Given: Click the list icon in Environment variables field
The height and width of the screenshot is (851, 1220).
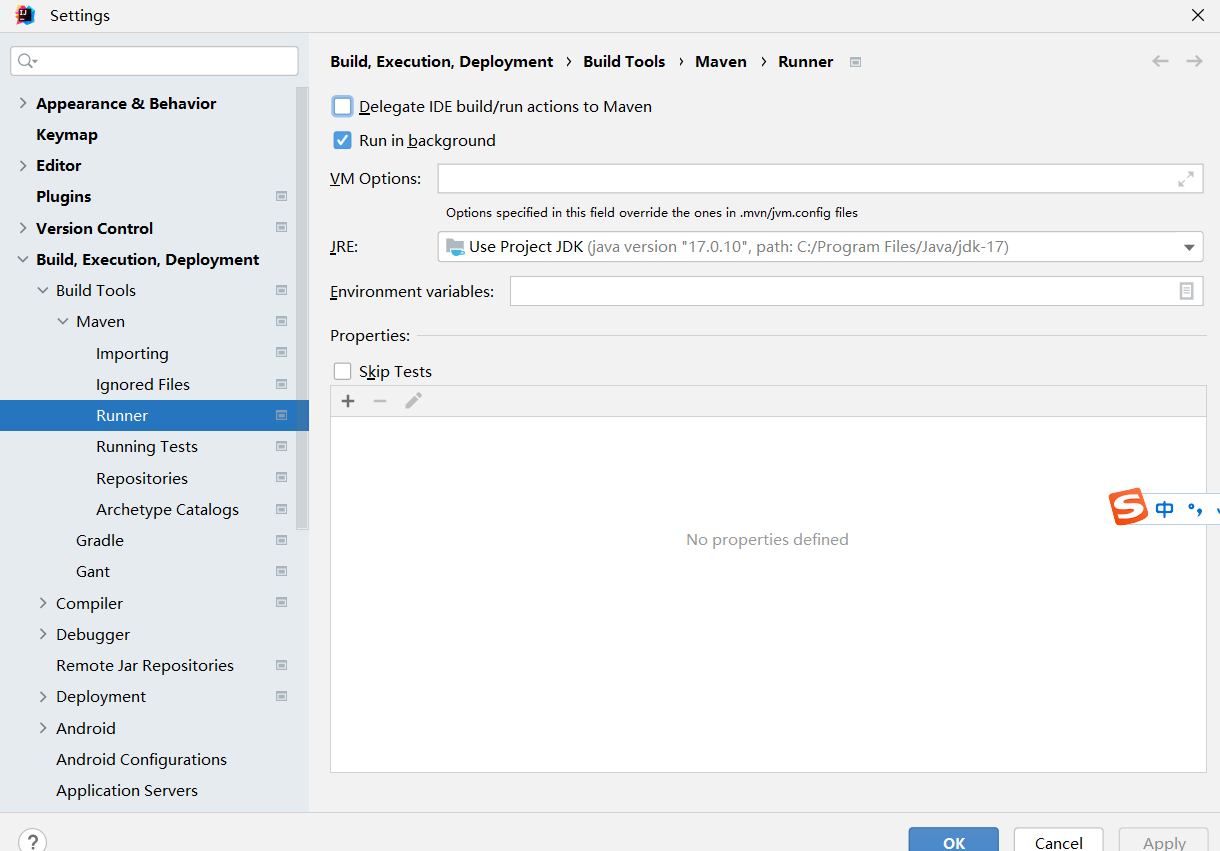Looking at the screenshot, I should pos(1186,291).
